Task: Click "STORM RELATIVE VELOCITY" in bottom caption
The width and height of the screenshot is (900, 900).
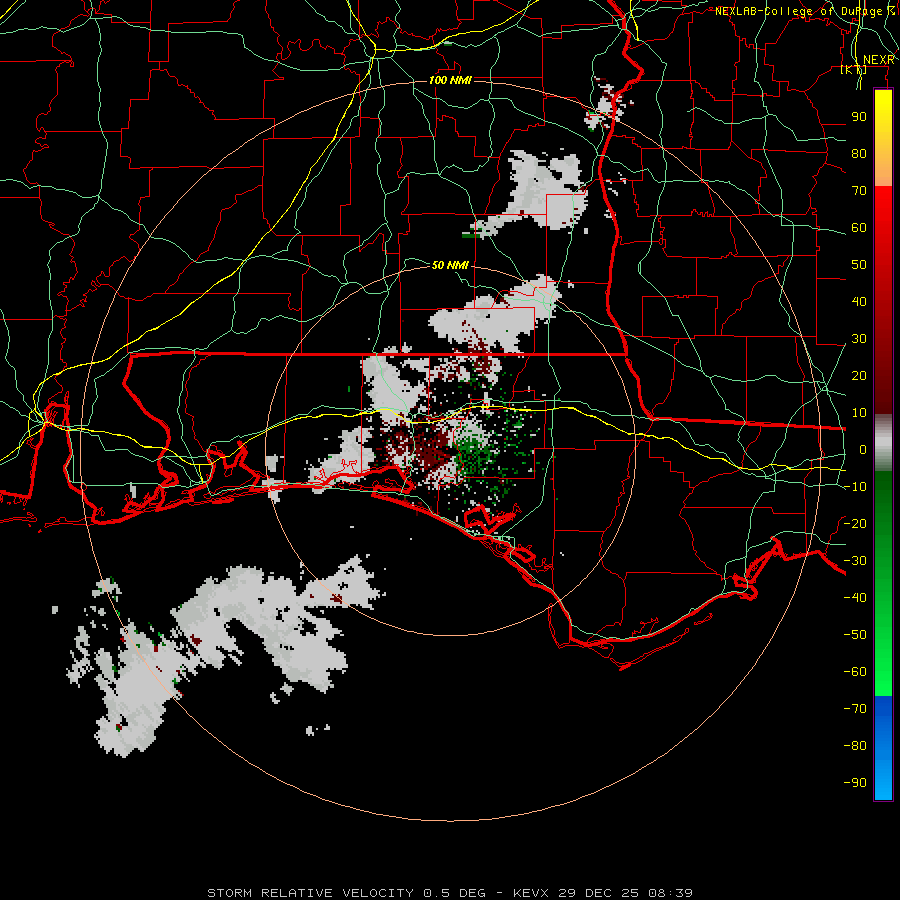Action: tap(310, 893)
